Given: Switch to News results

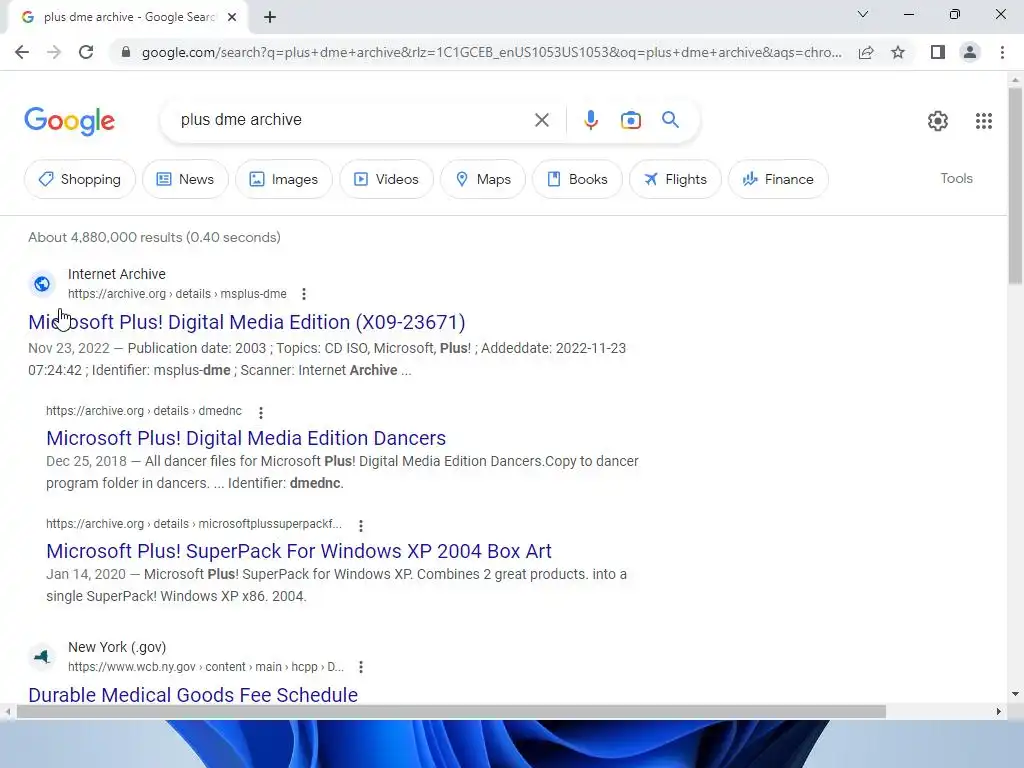Looking at the screenshot, I should point(185,179).
